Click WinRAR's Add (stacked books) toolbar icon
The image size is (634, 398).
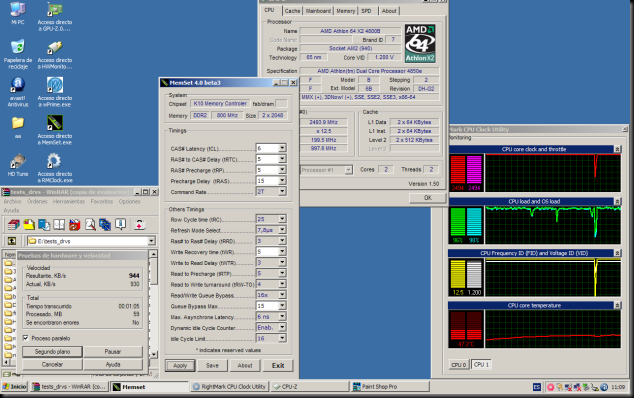pos(13,224)
